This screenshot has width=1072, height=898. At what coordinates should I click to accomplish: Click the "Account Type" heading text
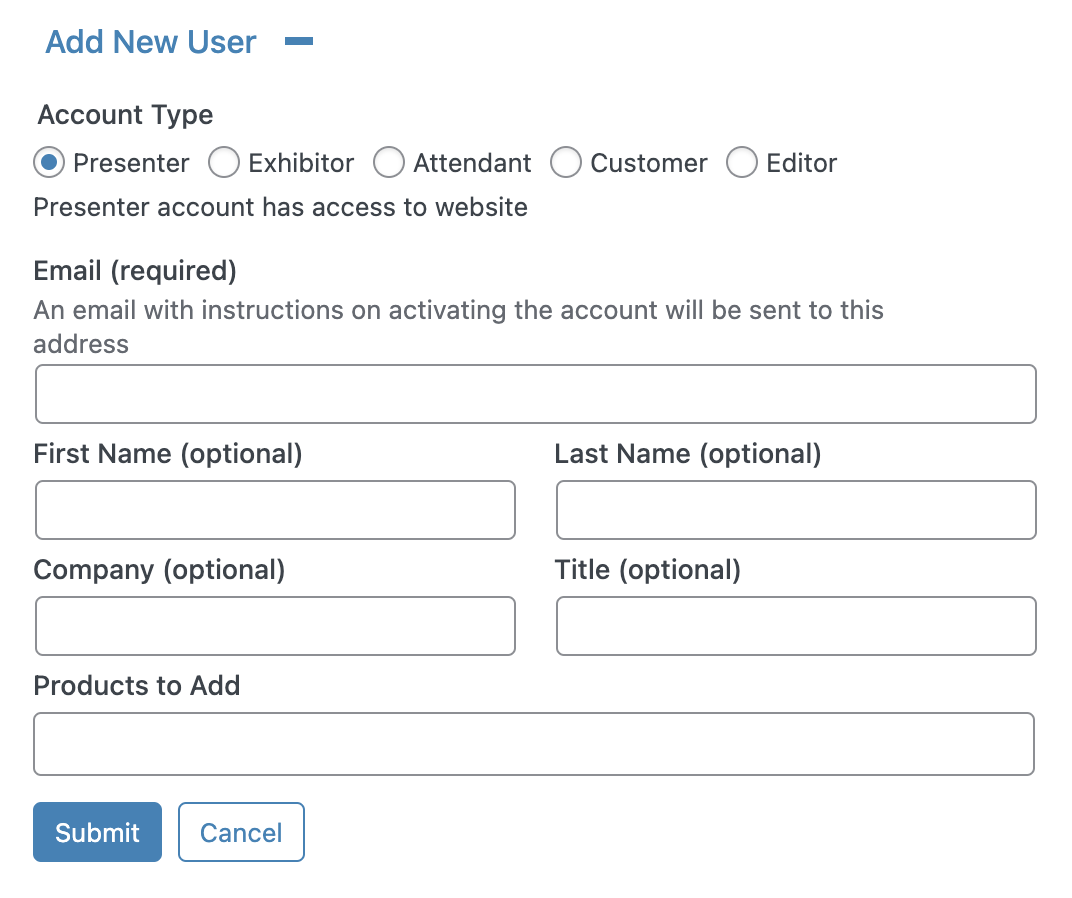125,115
